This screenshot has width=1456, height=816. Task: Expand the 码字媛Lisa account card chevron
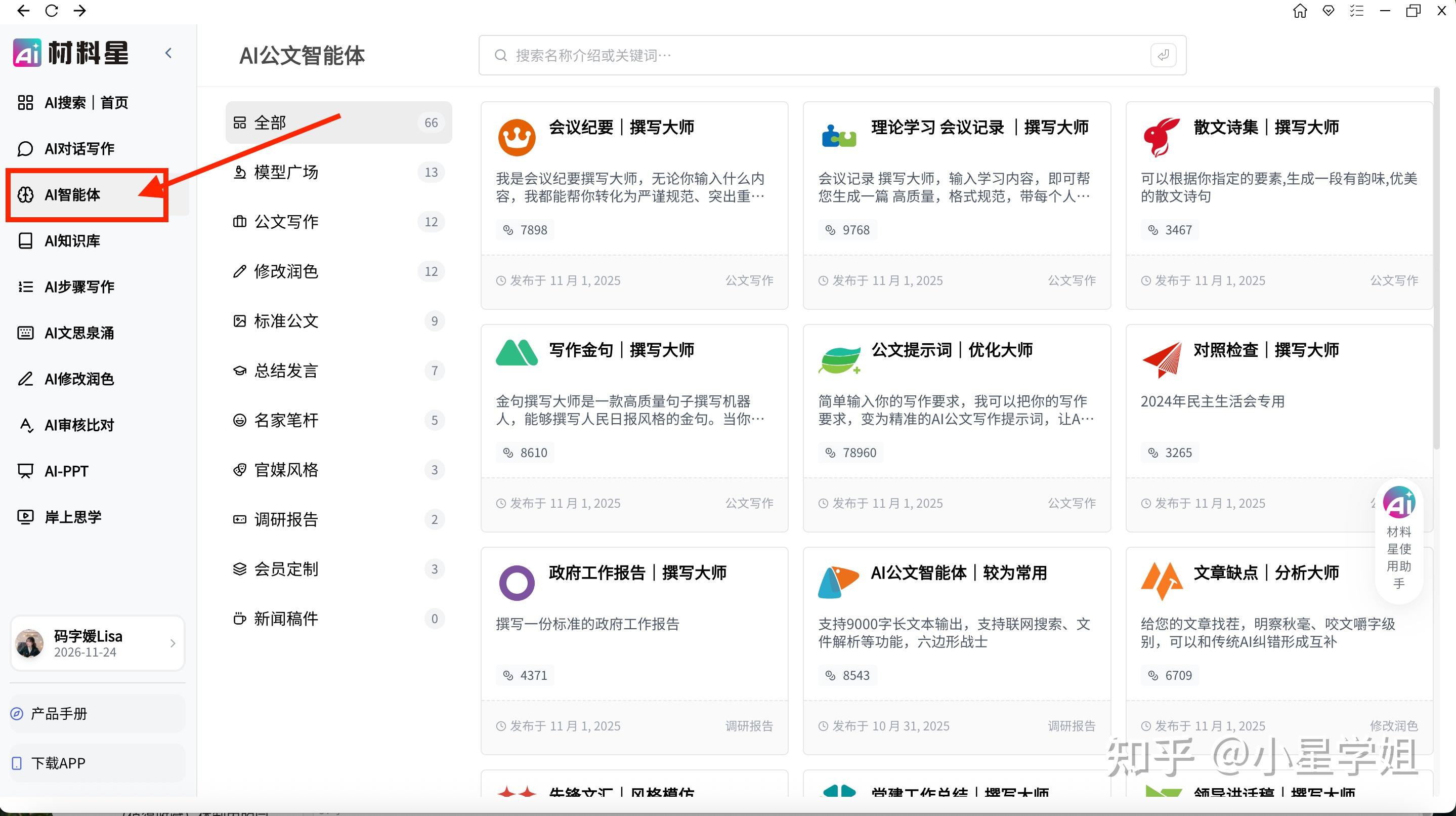click(173, 643)
